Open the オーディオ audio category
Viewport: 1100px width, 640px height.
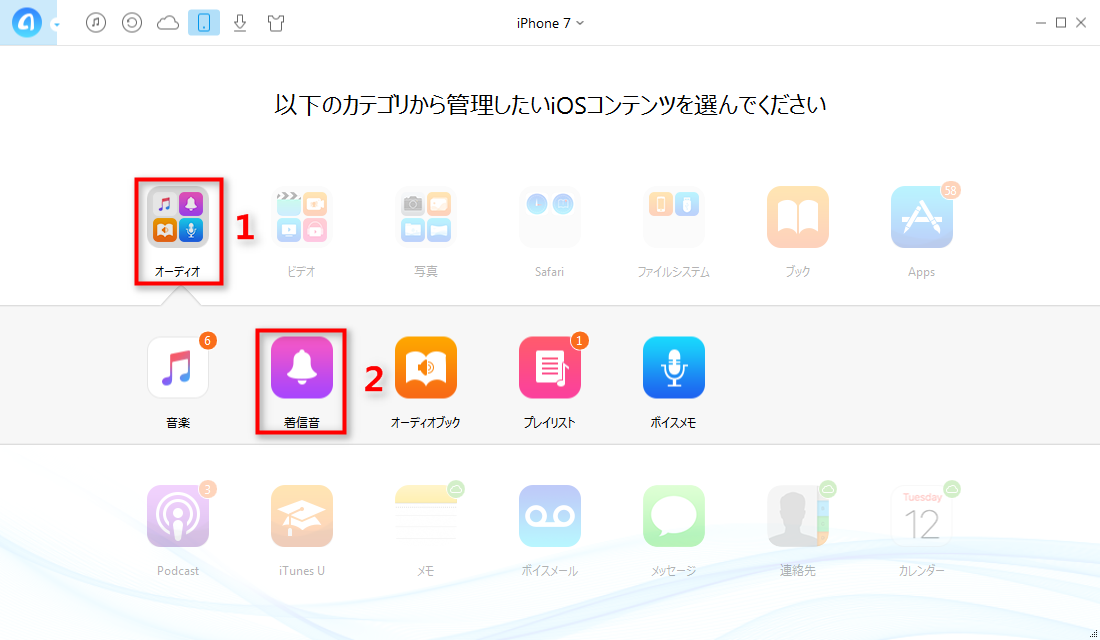(x=177, y=217)
